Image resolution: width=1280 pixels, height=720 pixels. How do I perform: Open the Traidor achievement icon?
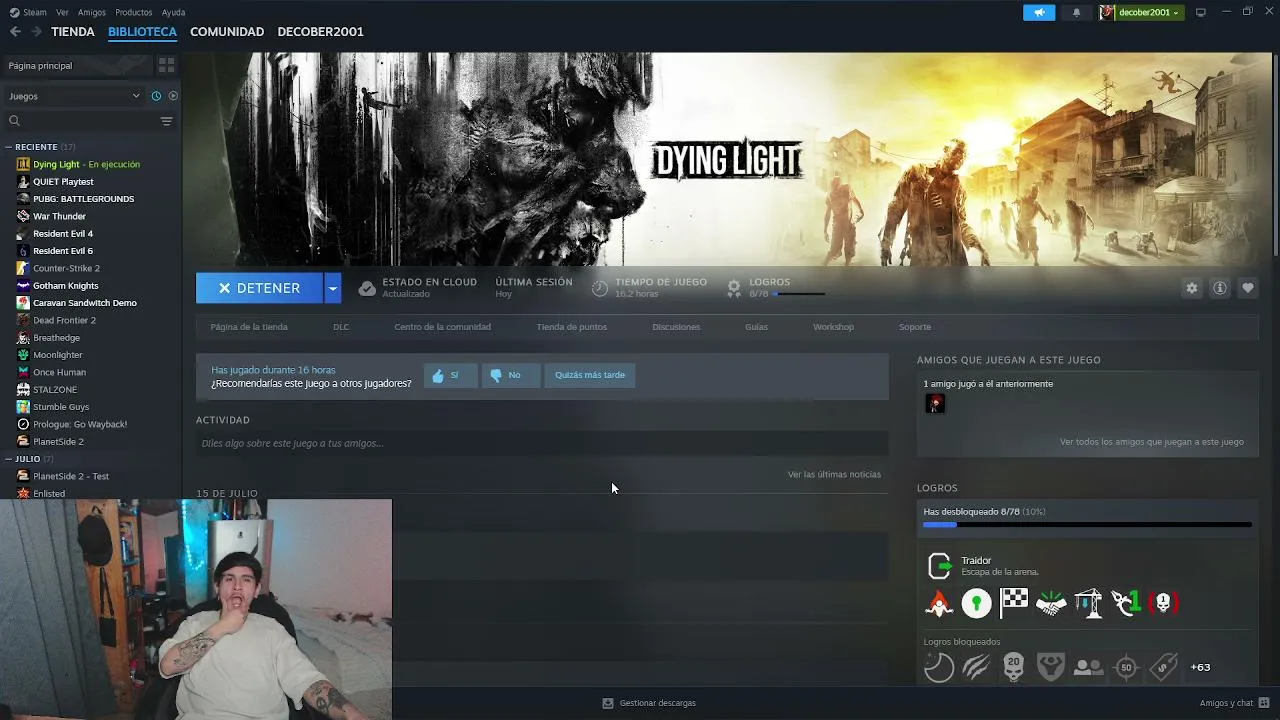click(x=939, y=566)
